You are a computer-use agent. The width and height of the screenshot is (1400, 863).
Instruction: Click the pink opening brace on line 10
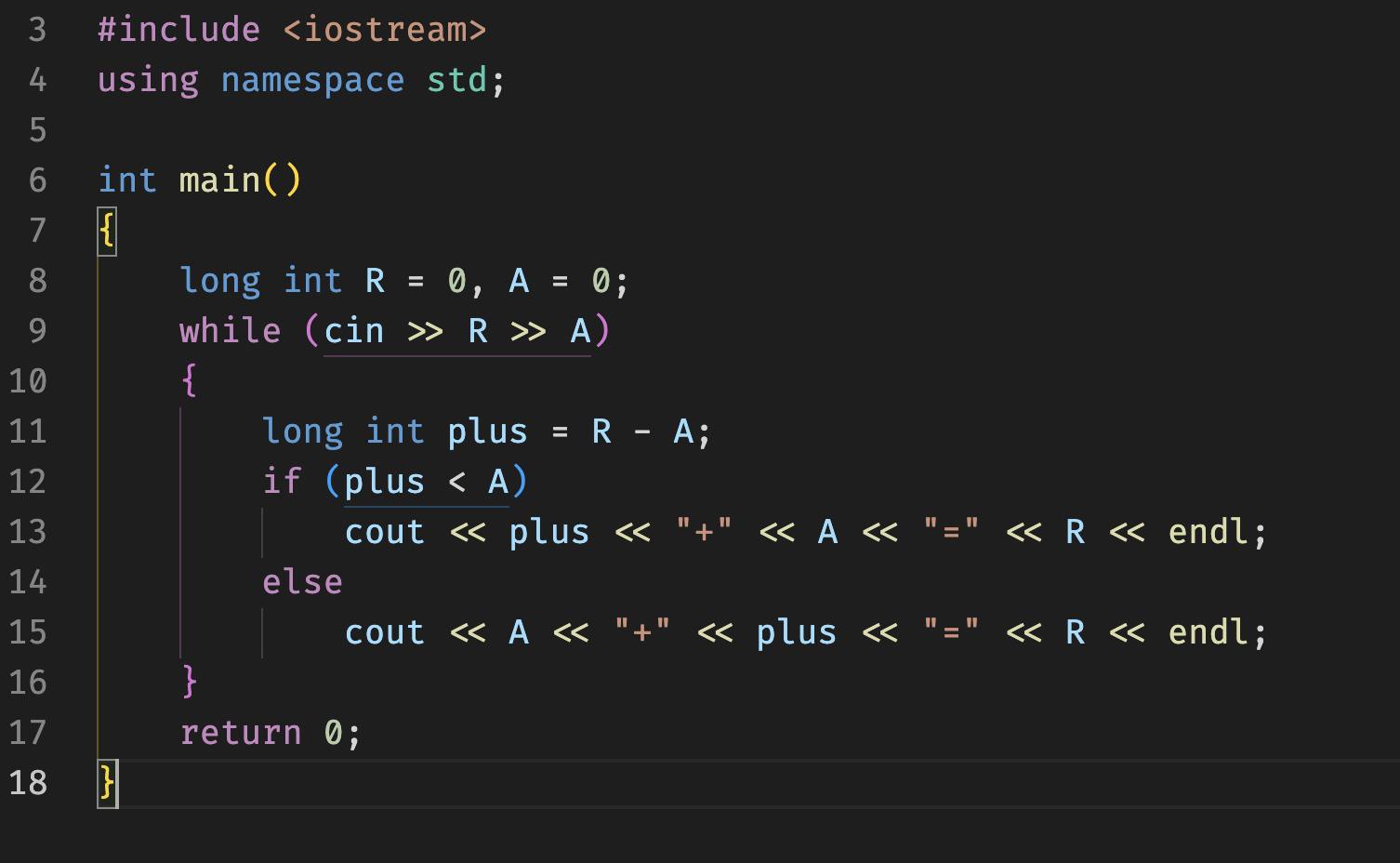point(190,381)
